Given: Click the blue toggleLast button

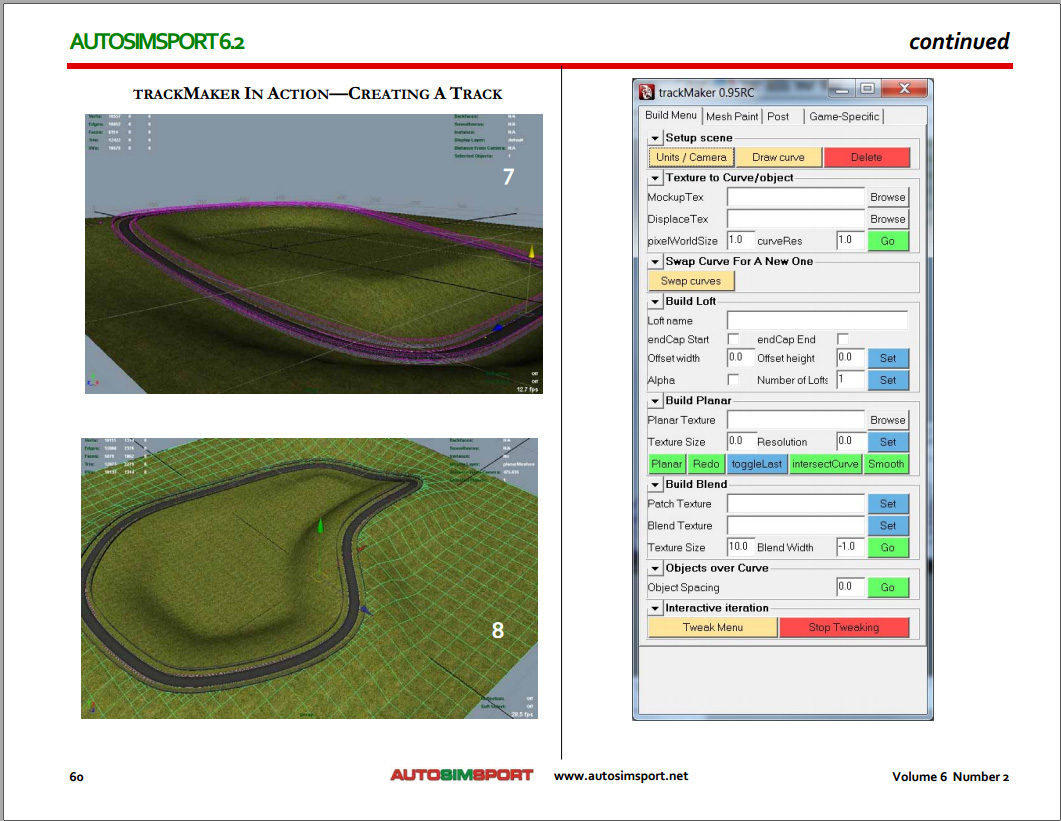Looking at the screenshot, I should (757, 464).
